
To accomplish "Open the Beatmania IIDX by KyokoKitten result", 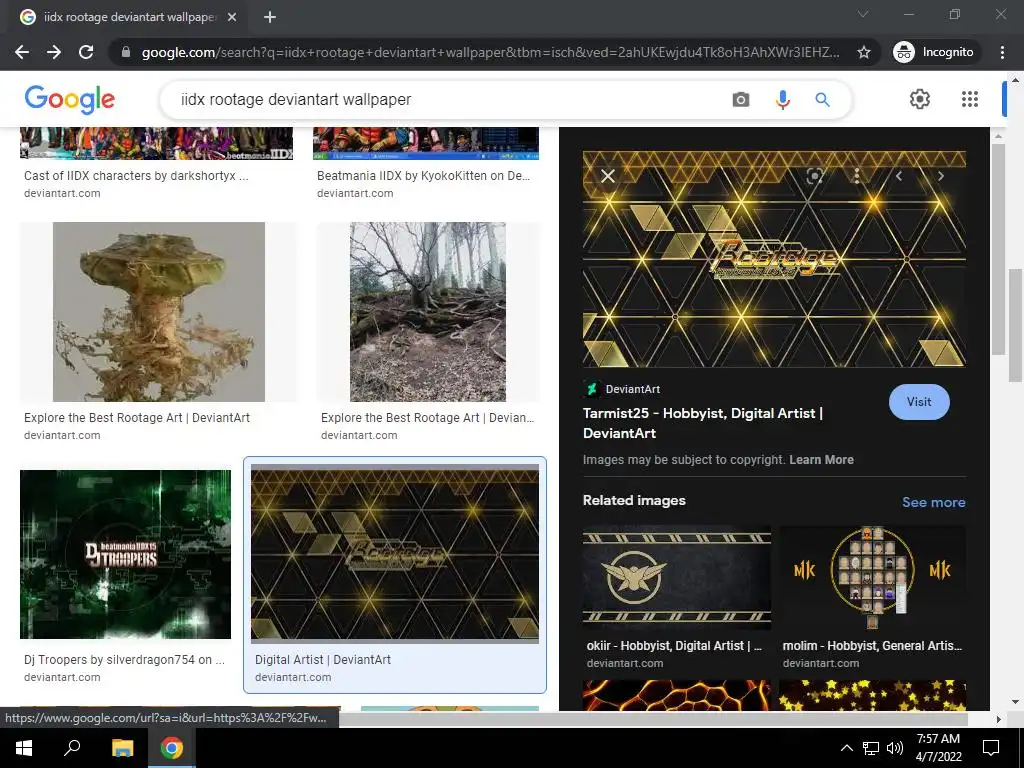I will [423, 176].
